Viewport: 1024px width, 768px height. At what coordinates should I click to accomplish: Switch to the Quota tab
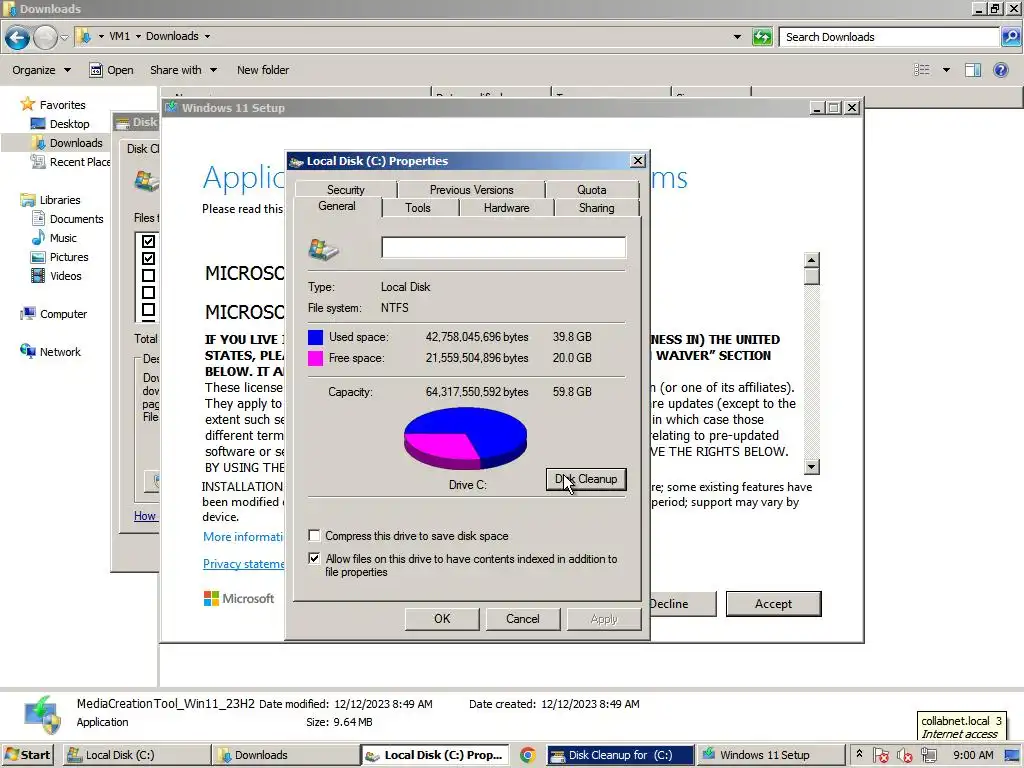click(x=592, y=189)
